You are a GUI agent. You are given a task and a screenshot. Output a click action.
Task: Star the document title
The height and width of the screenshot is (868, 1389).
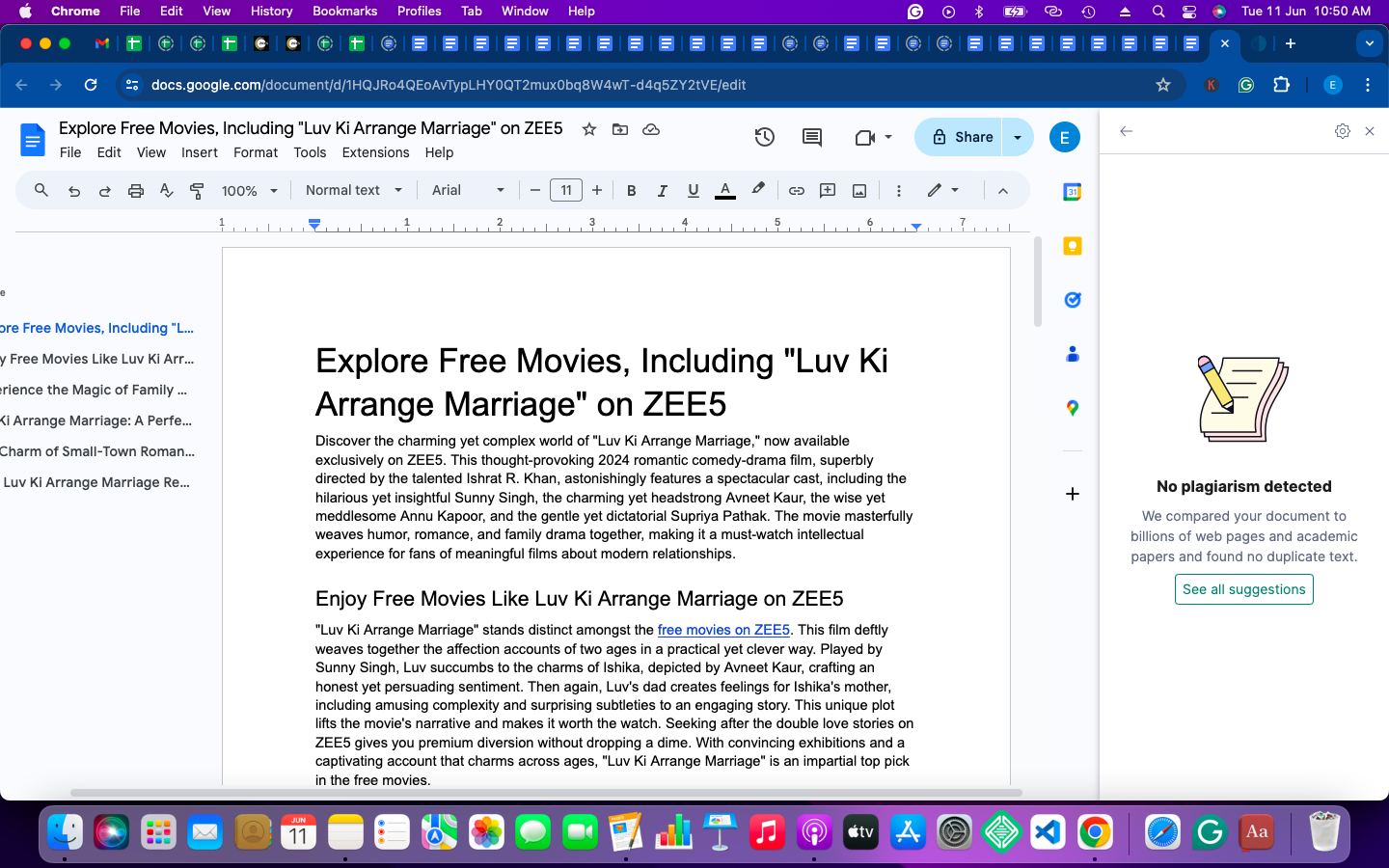(x=589, y=129)
